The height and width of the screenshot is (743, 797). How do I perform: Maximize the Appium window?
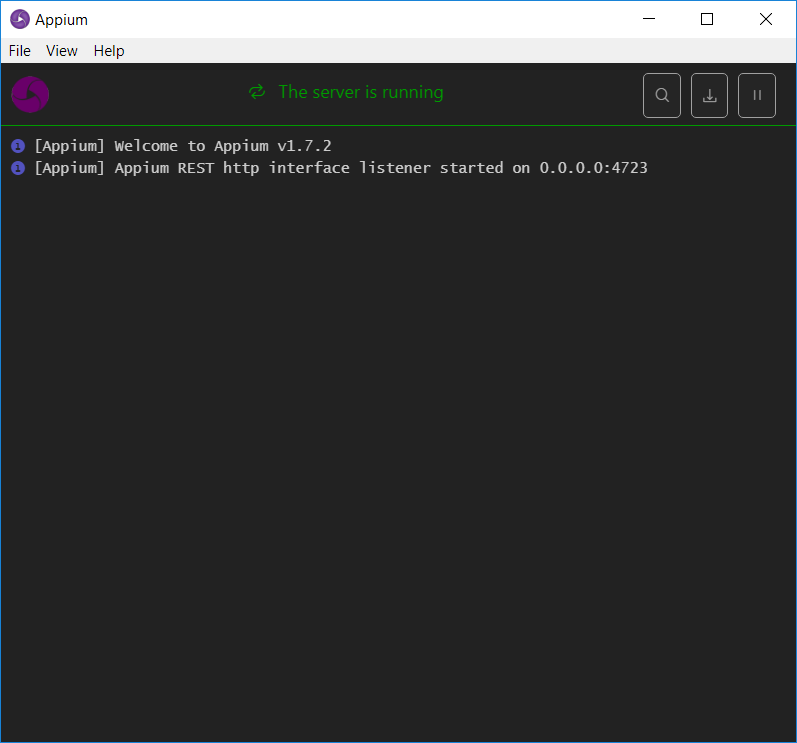[x=707, y=19]
